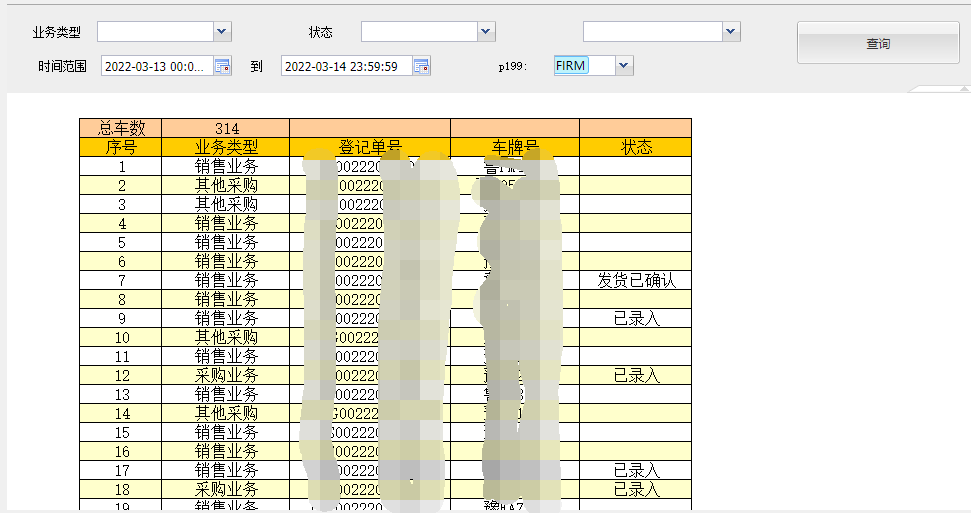The image size is (971, 513).
Task: Click the 车牌号 column header
Action: 515,147
